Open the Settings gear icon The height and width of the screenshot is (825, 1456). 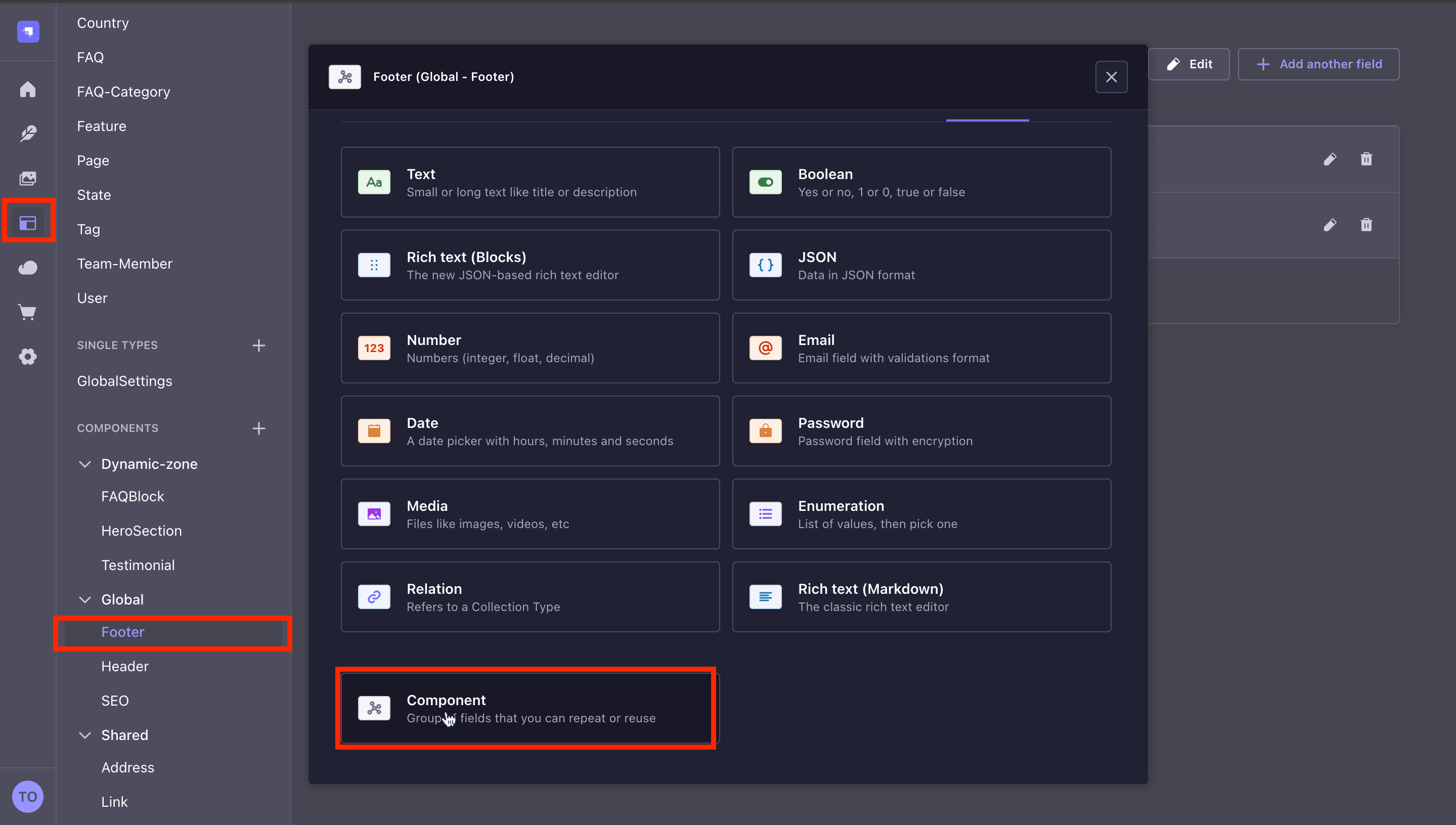(x=28, y=357)
